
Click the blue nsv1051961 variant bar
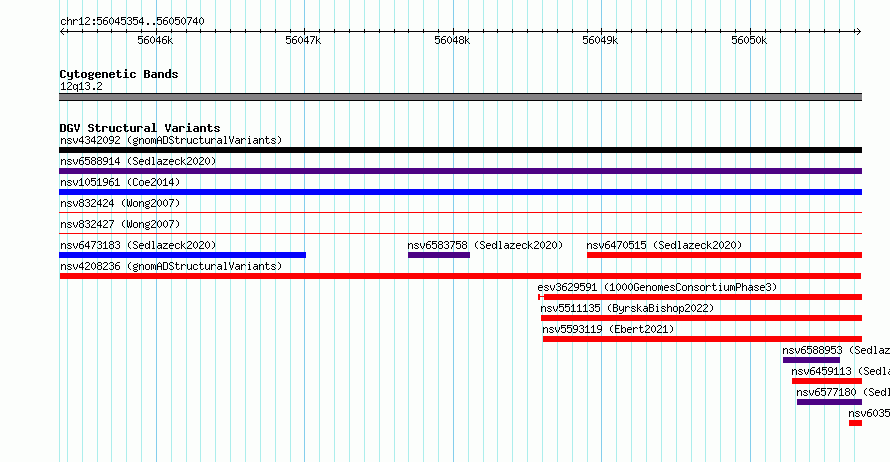point(460,192)
